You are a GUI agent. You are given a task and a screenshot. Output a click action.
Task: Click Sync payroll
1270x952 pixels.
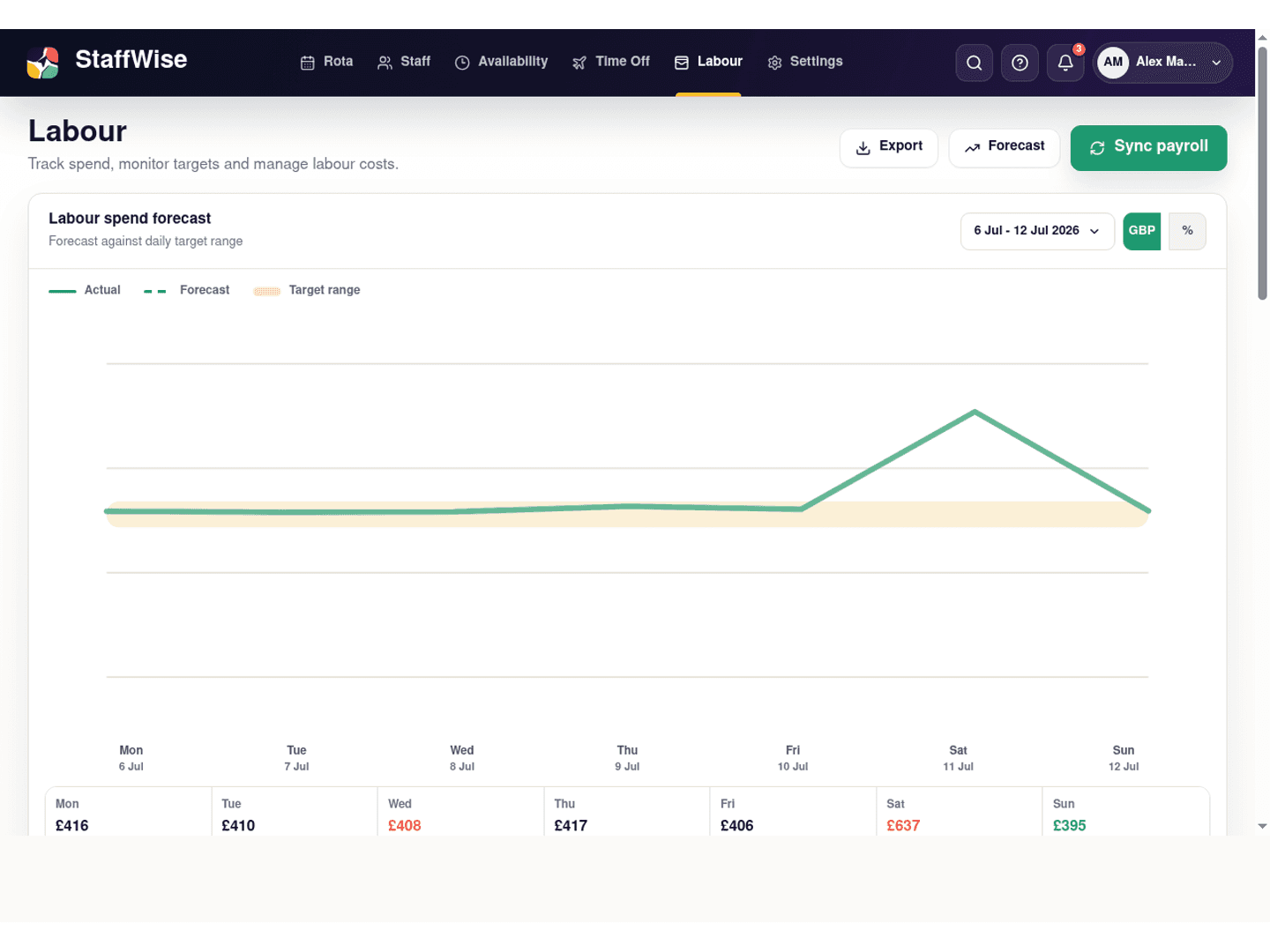1148,147
